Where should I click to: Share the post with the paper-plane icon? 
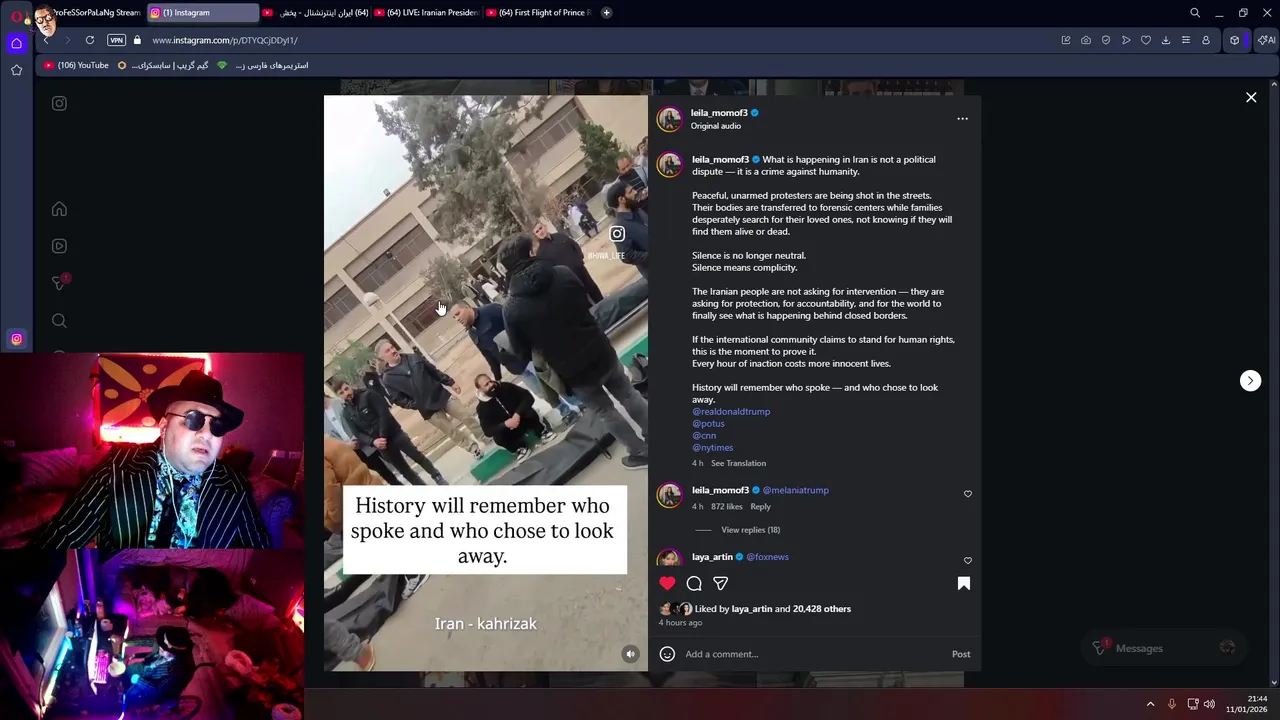click(720, 583)
